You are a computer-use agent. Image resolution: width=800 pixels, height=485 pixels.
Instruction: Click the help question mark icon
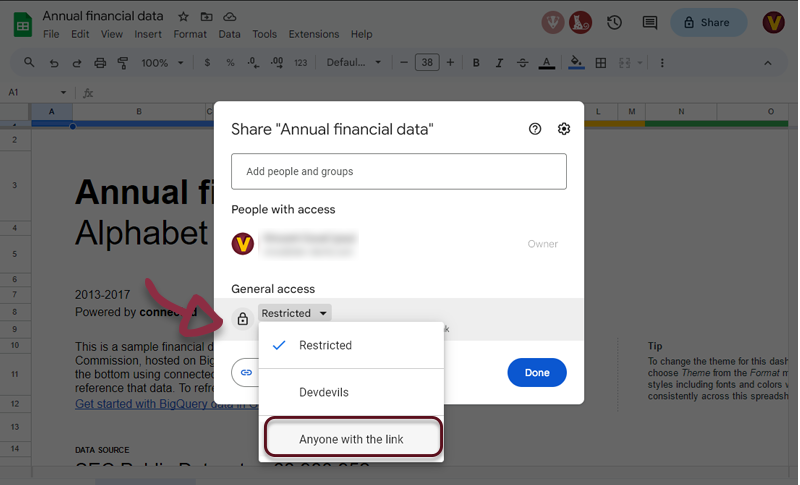pos(535,129)
